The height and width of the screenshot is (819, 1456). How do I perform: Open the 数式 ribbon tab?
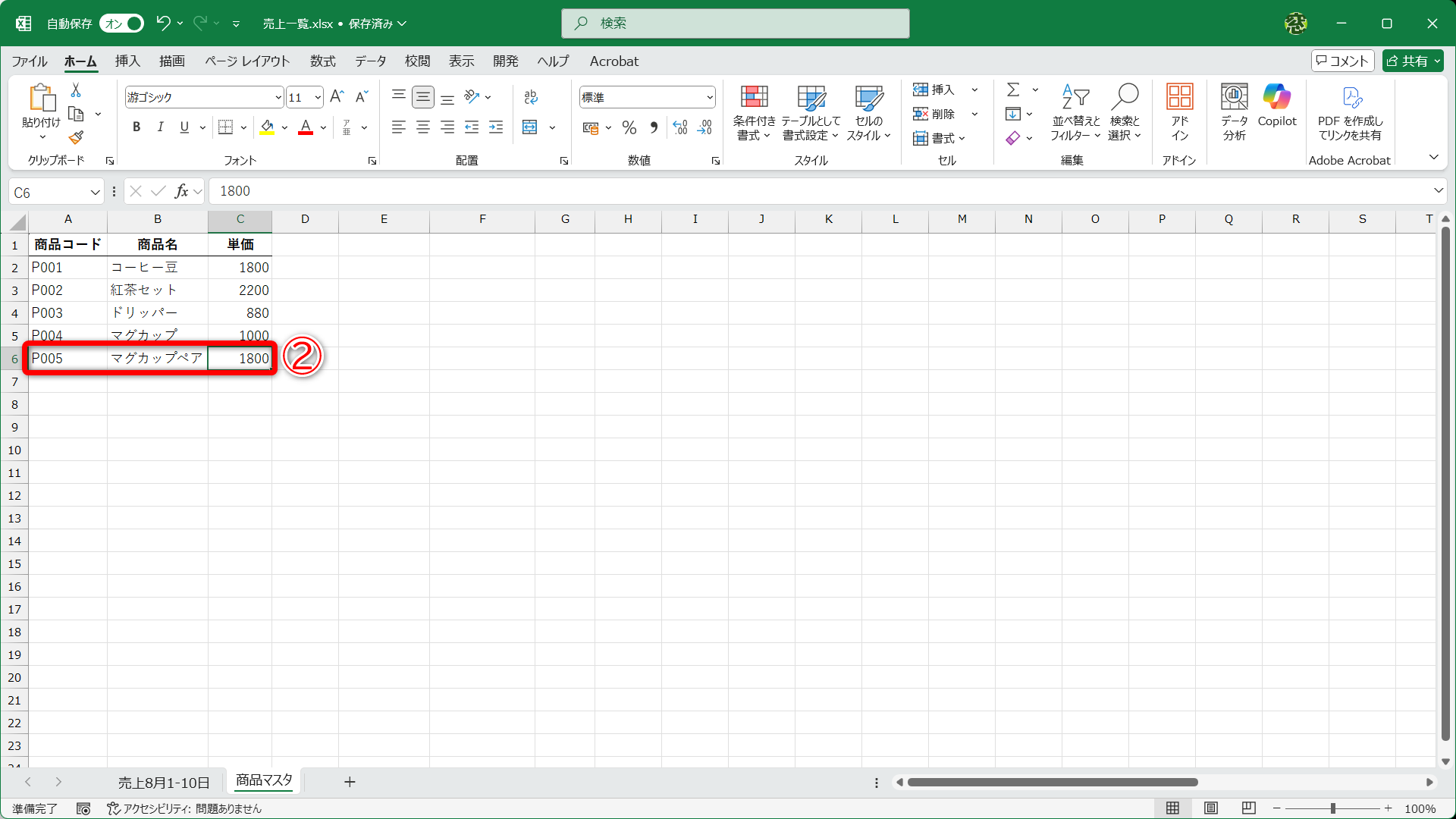(322, 61)
